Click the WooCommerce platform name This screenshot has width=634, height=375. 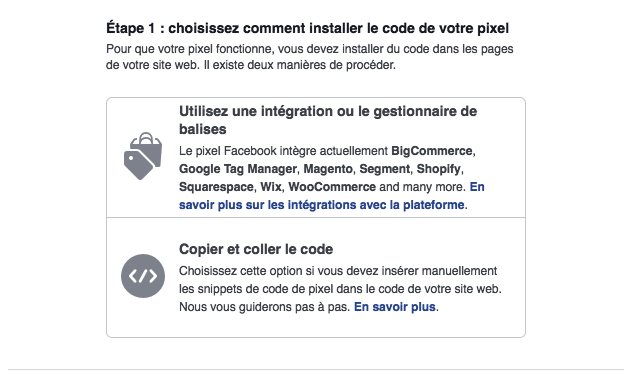[x=332, y=187]
